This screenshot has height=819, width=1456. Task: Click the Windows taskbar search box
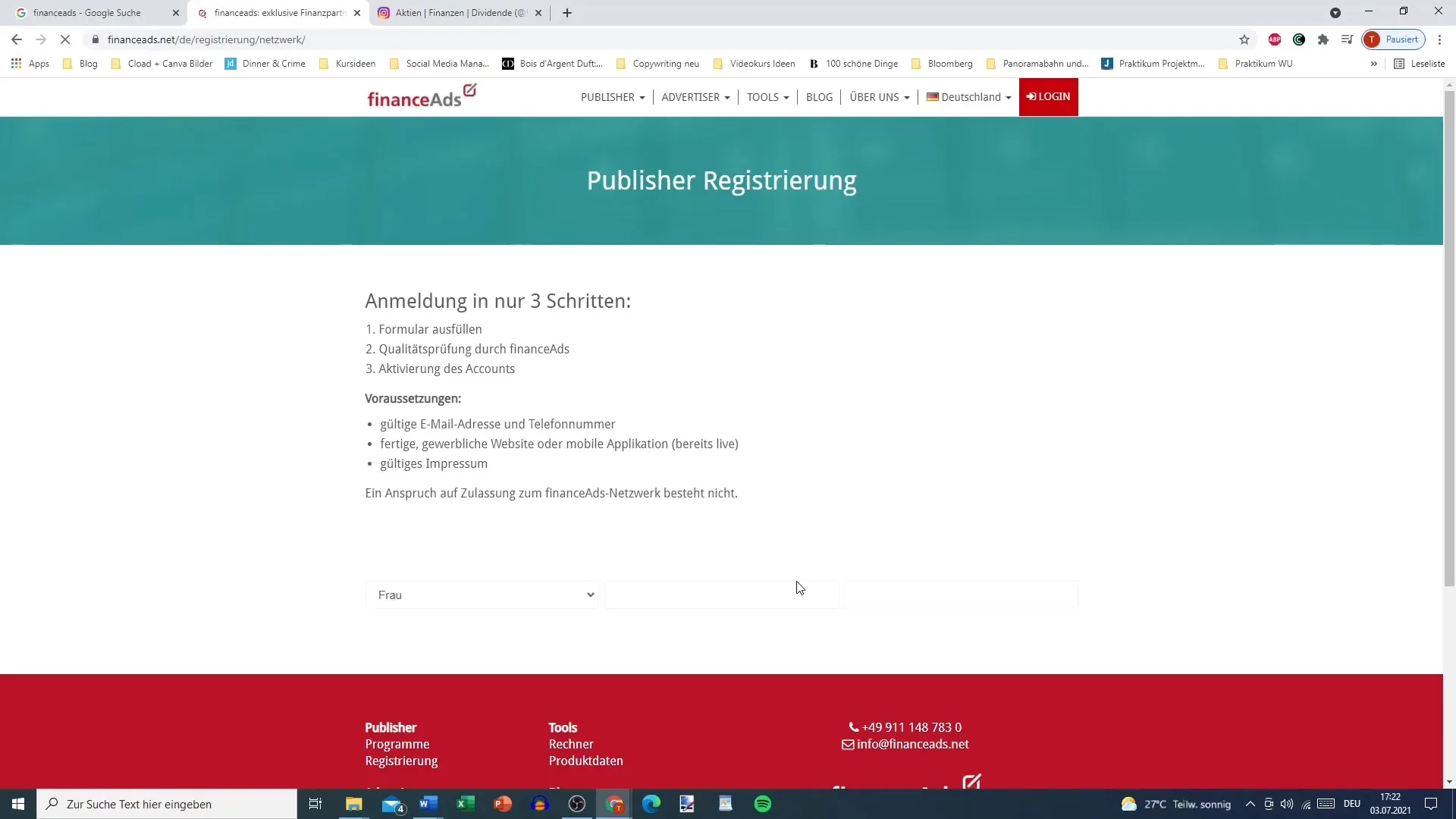167,804
